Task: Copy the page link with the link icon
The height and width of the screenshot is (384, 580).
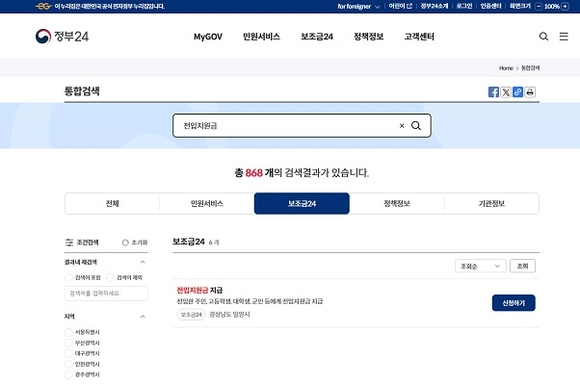Action: [518, 92]
